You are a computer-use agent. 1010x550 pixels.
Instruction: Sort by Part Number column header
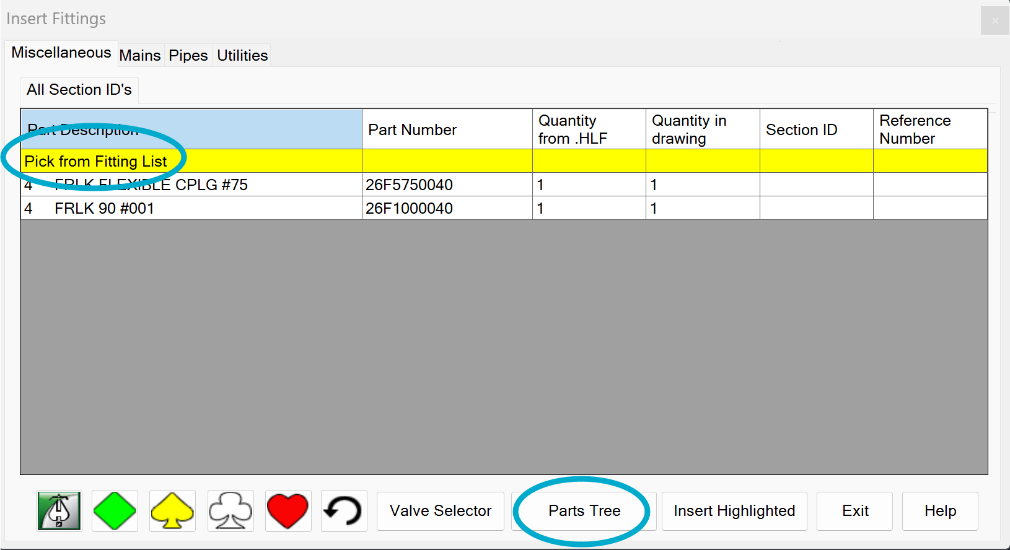coord(448,129)
